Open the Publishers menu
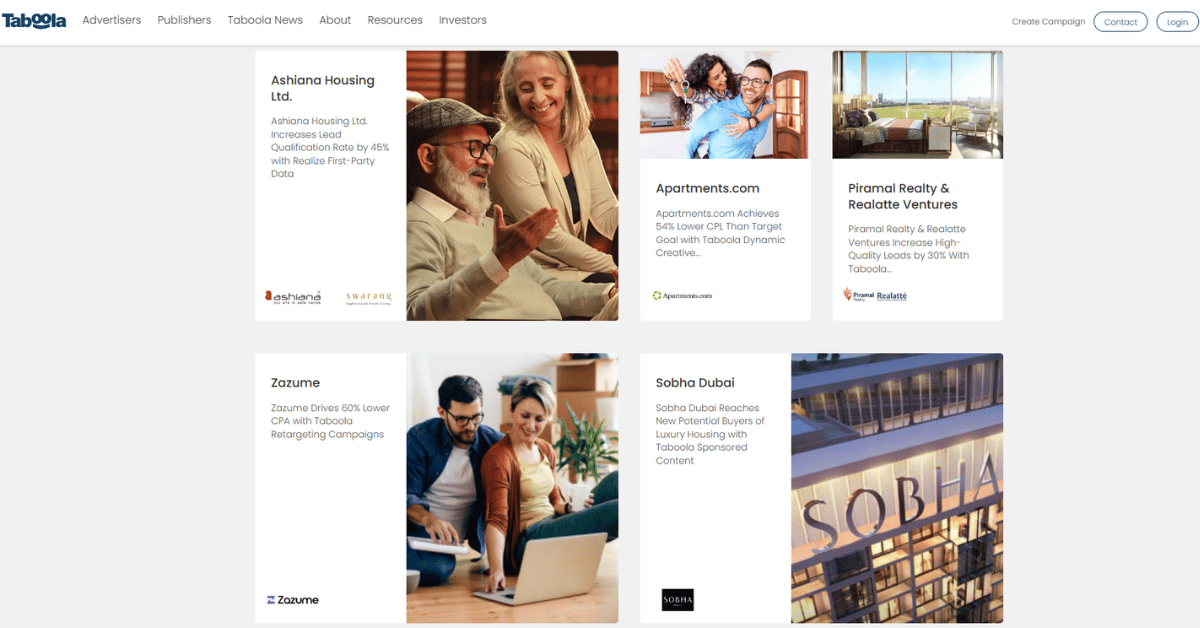The image size is (1200, 628). tap(184, 20)
